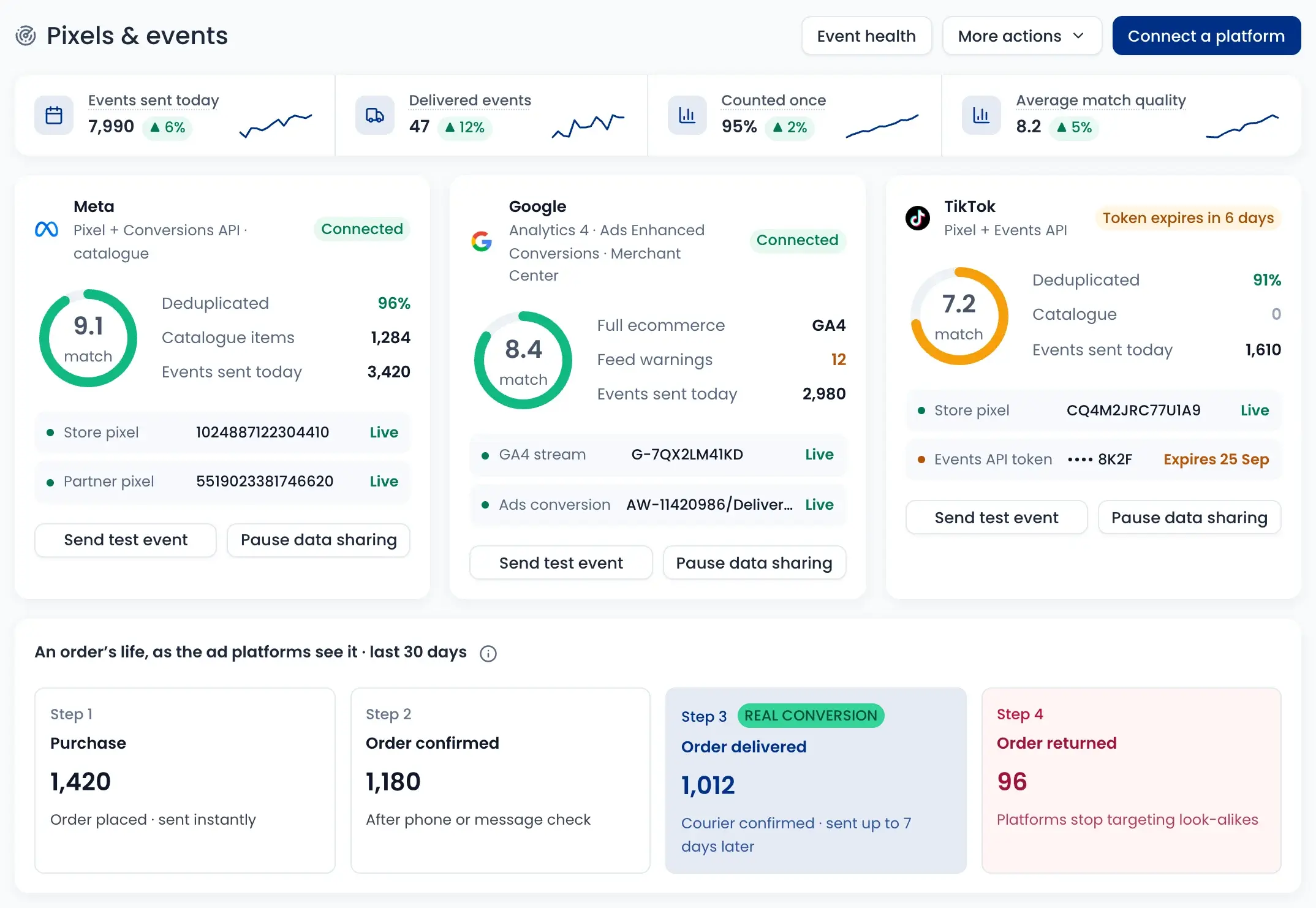Click the Event health button
Image resolution: width=1316 pixels, height=908 pixels.
pyautogui.click(x=866, y=36)
